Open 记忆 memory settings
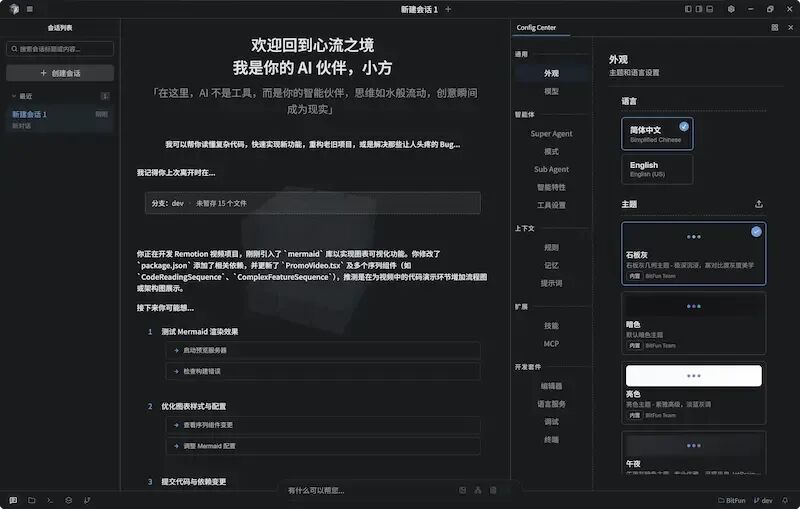Screen dimensions: 800x509 (552, 265)
